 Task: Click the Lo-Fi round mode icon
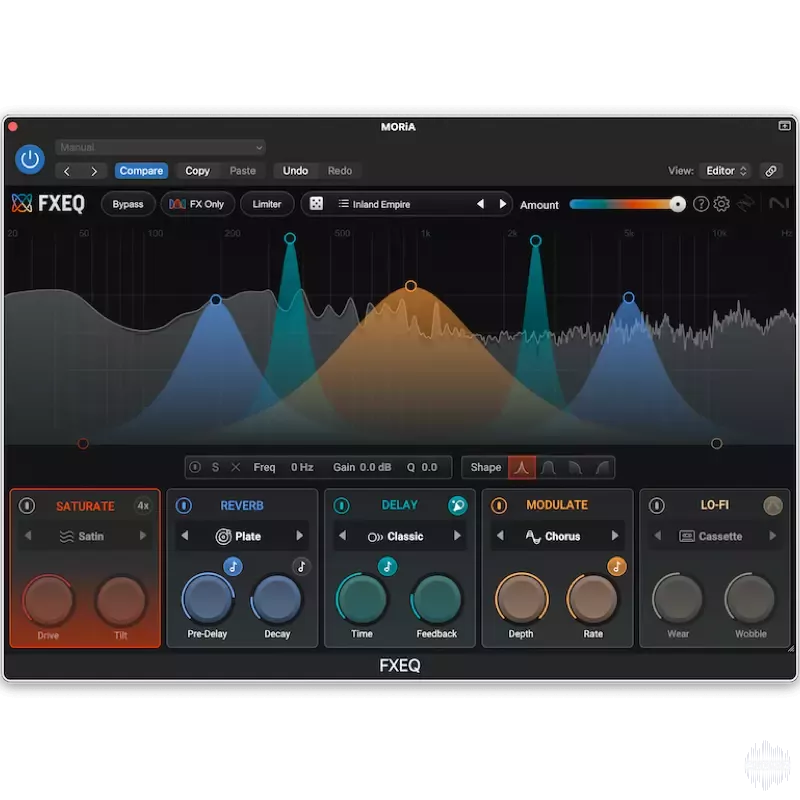coord(773,506)
